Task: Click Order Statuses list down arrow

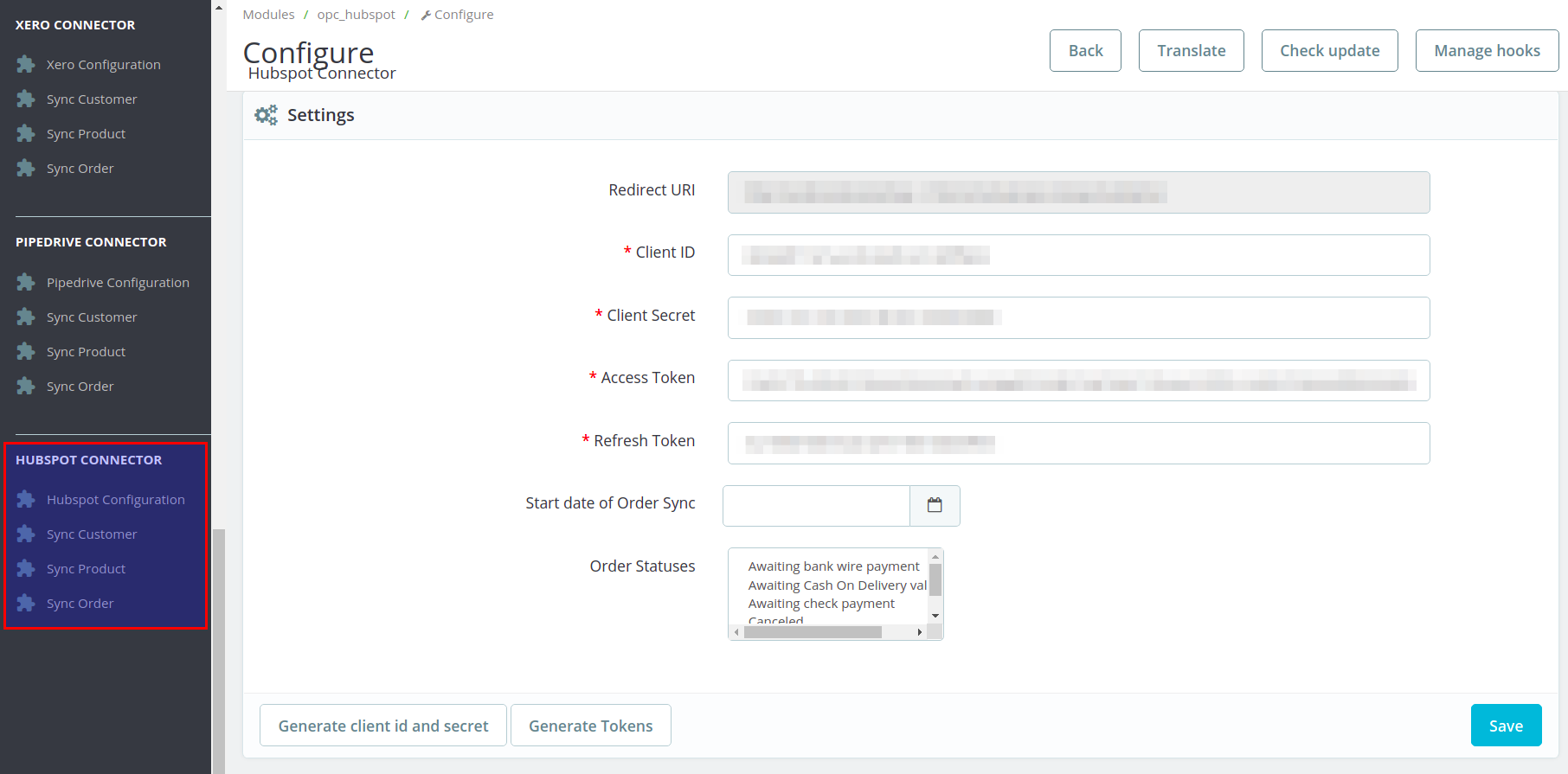Action: click(x=935, y=616)
